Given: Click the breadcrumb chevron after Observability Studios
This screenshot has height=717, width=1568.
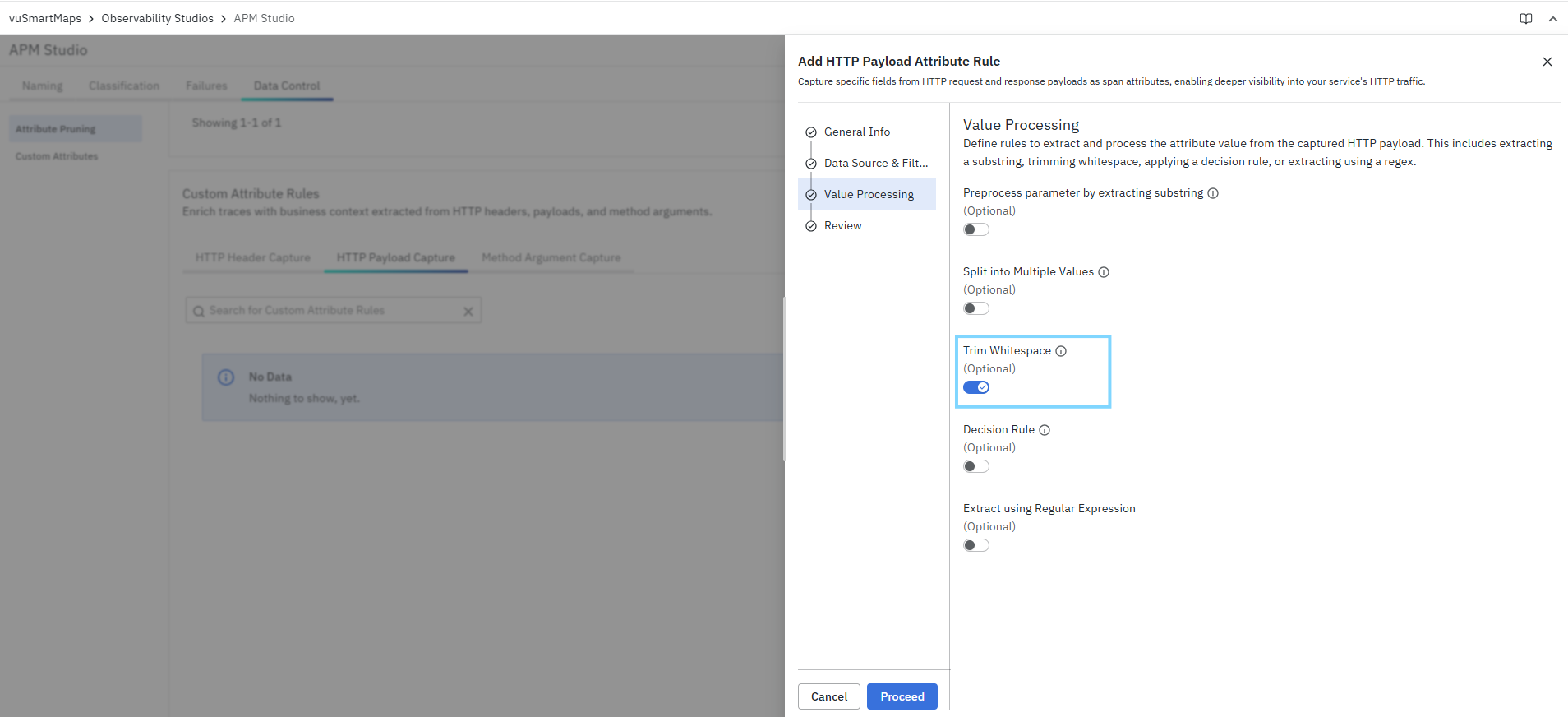Looking at the screenshot, I should pyautogui.click(x=224, y=19).
